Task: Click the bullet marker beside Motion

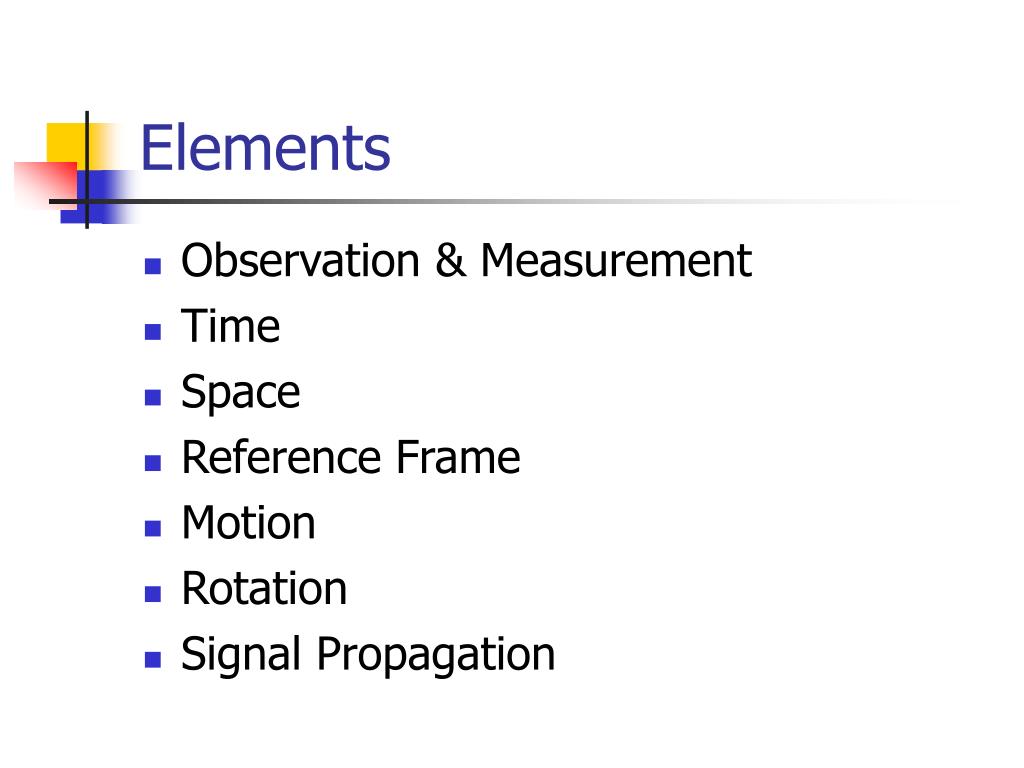Action: click(153, 528)
